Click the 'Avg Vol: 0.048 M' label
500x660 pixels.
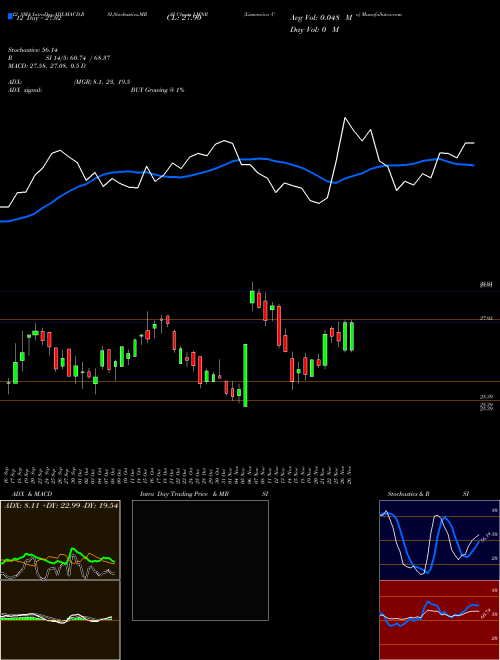click(x=321, y=18)
